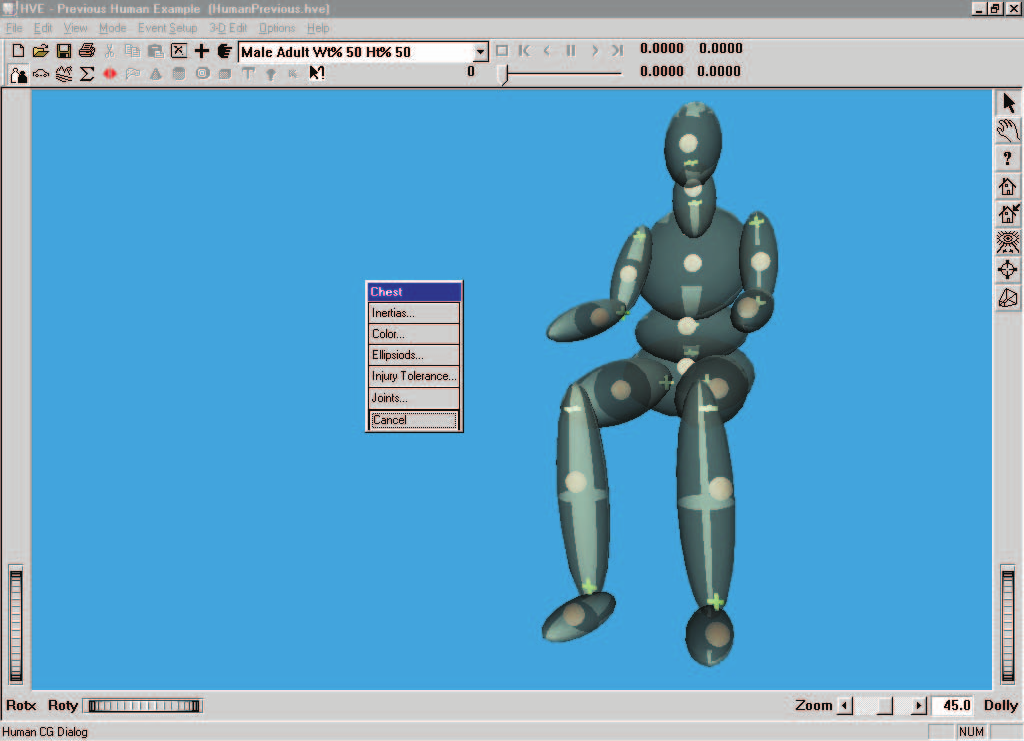Click Injury Tolerance... in the Chest menu
Screen dimensions: 1024x741
point(414,376)
